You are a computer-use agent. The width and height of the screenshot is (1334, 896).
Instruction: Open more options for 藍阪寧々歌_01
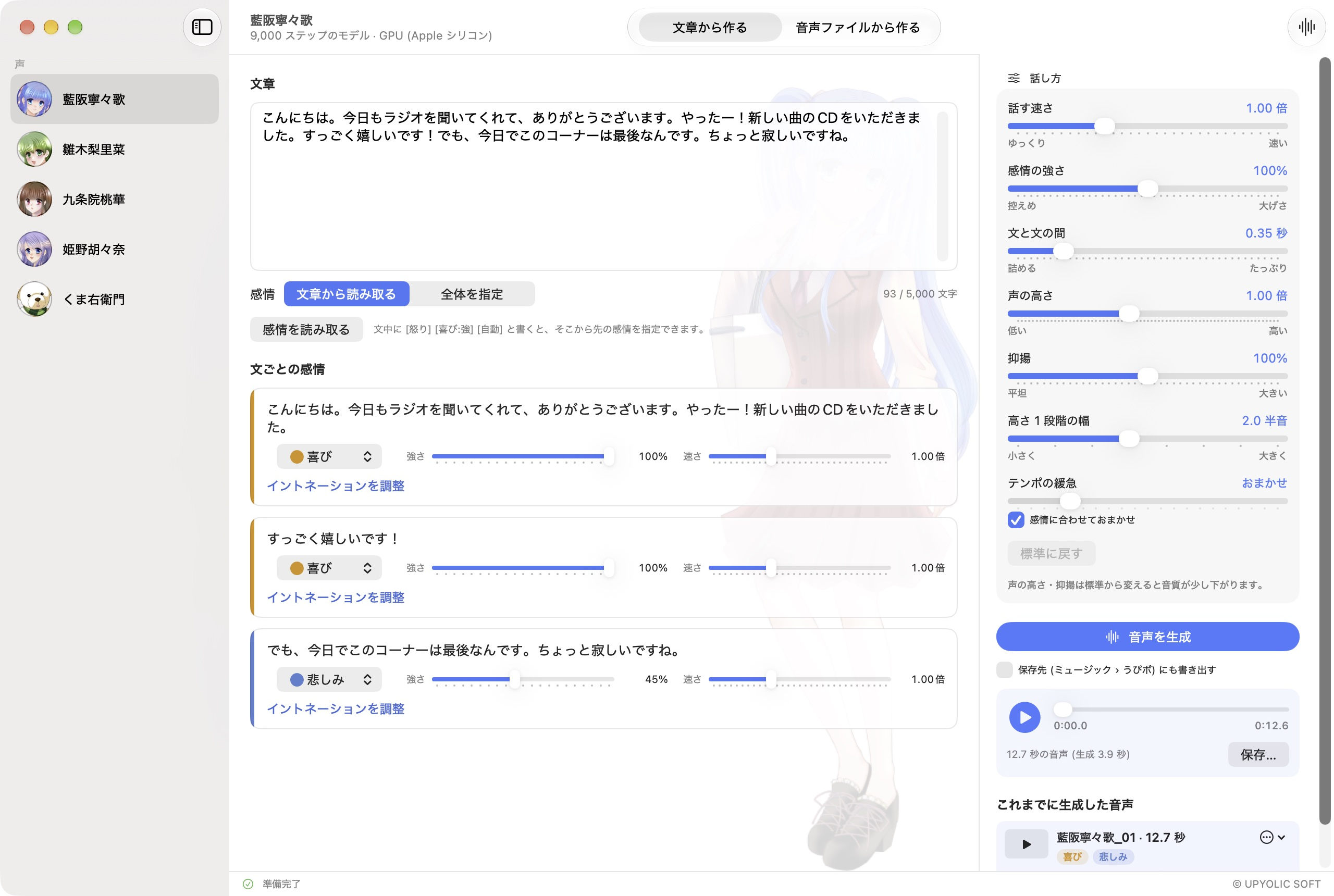(x=1271, y=837)
